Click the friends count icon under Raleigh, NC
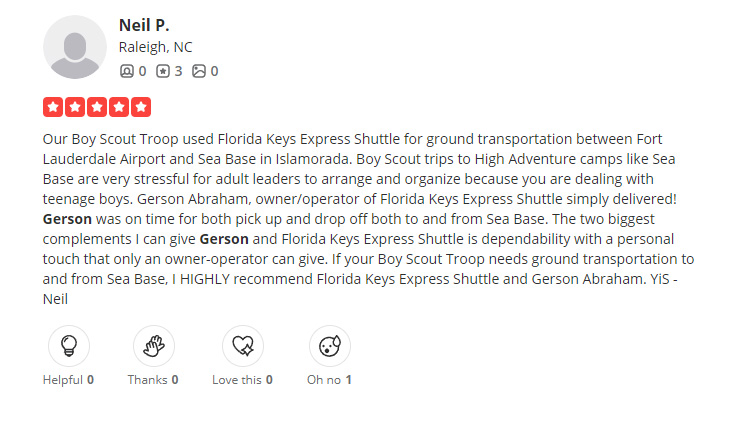The image size is (751, 426). click(x=126, y=71)
